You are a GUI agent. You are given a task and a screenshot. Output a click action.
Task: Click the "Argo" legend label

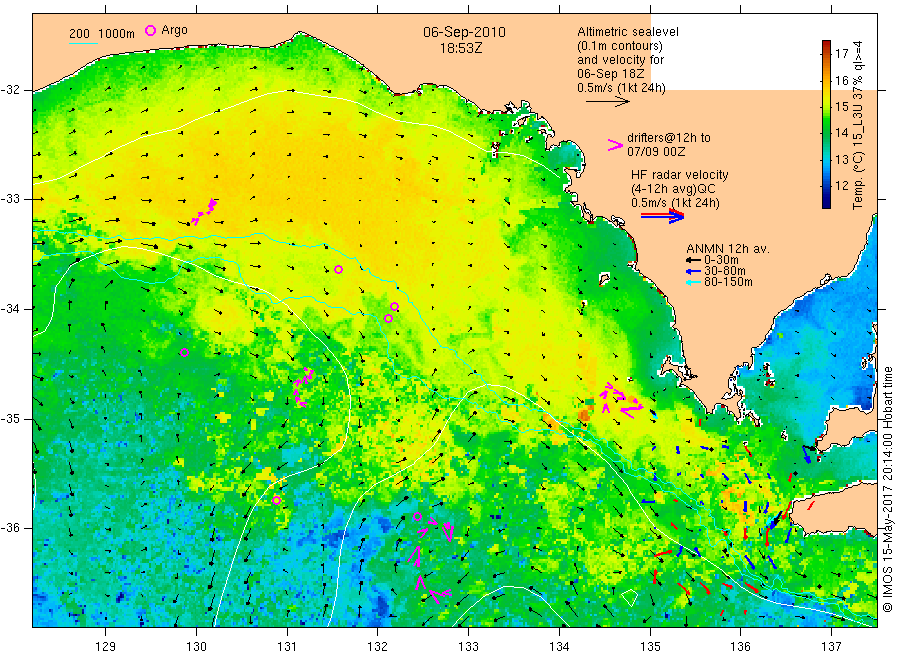[x=174, y=30]
